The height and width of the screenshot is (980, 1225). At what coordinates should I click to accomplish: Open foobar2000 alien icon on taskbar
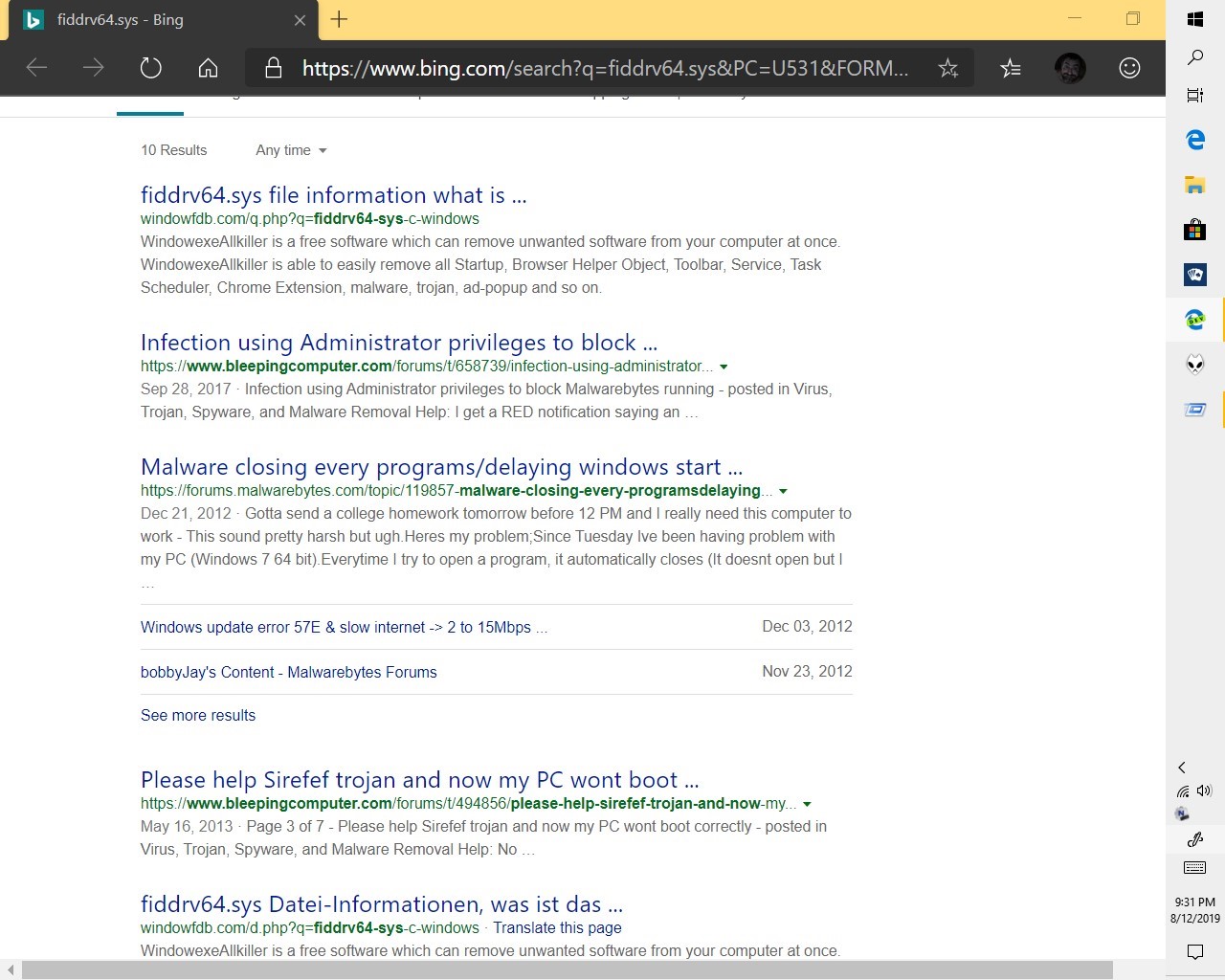[x=1195, y=365]
